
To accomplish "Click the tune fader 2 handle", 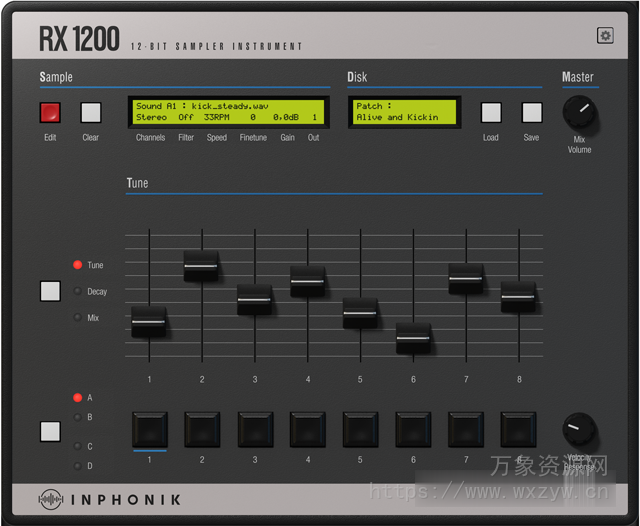I will (x=201, y=266).
